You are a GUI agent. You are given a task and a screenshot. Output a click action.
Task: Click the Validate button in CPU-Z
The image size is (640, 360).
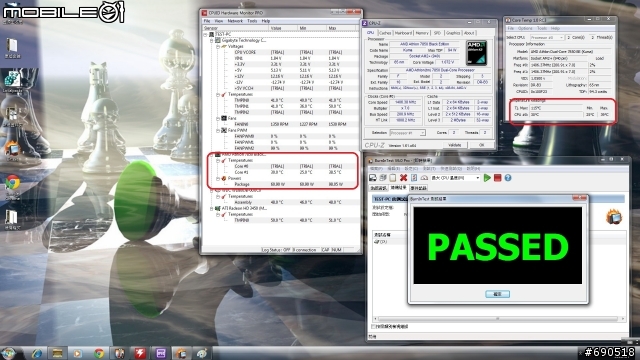(x=454, y=145)
